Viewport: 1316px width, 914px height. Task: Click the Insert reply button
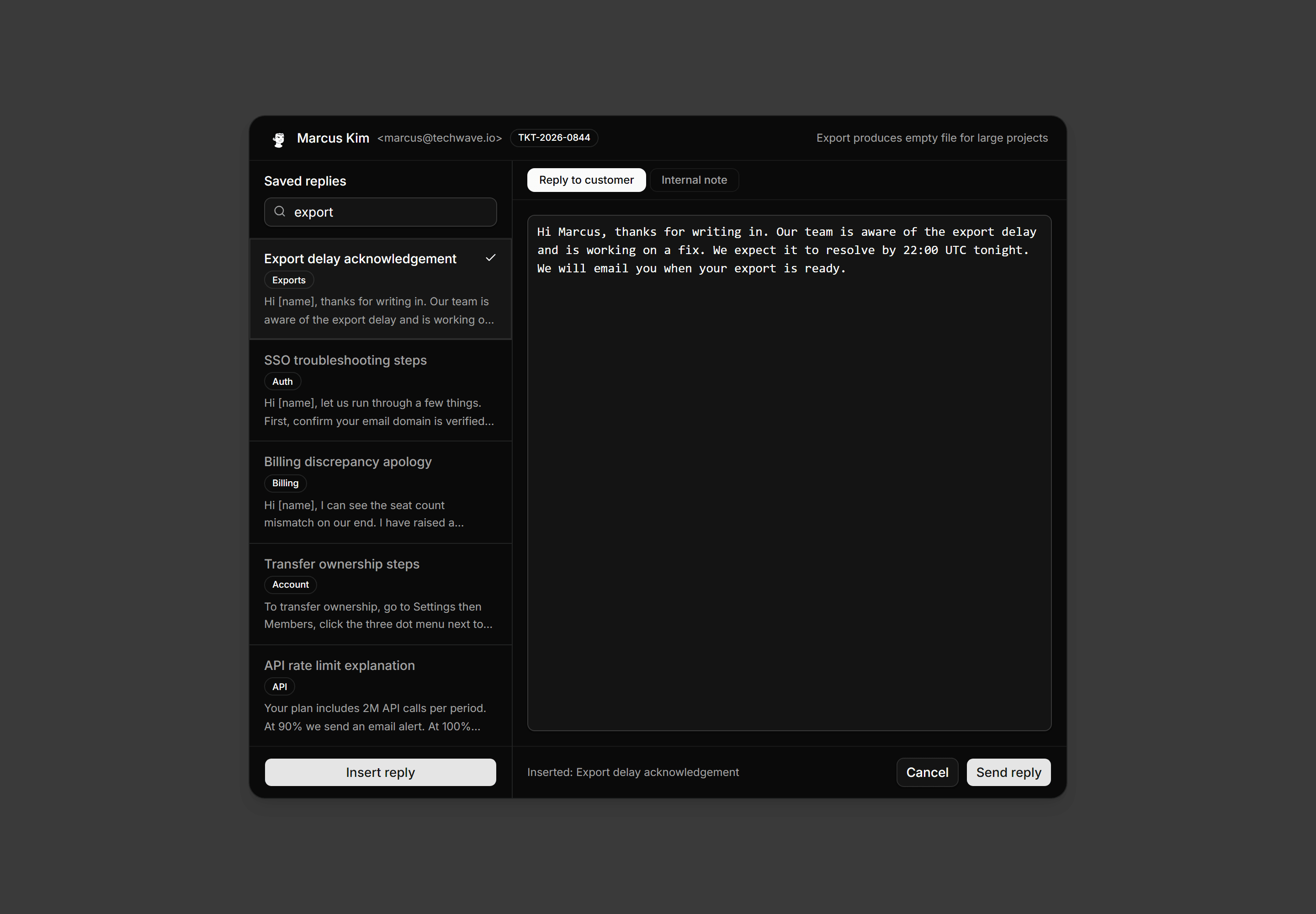tap(380, 772)
